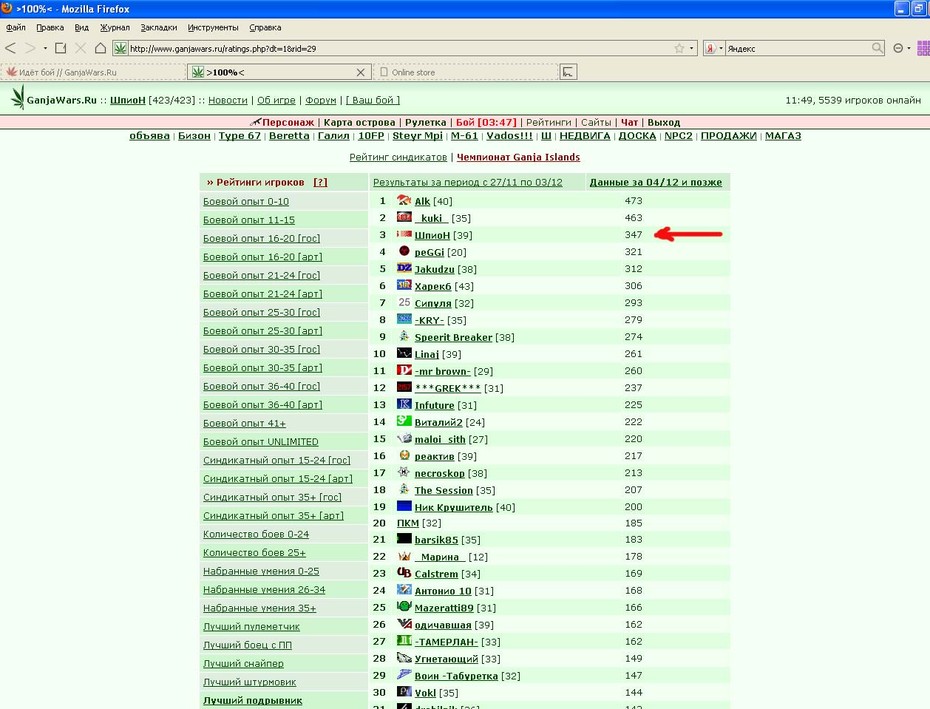This screenshot has width=930, height=709.
Task: Open the address bar history dropdown
Action: click(x=692, y=49)
